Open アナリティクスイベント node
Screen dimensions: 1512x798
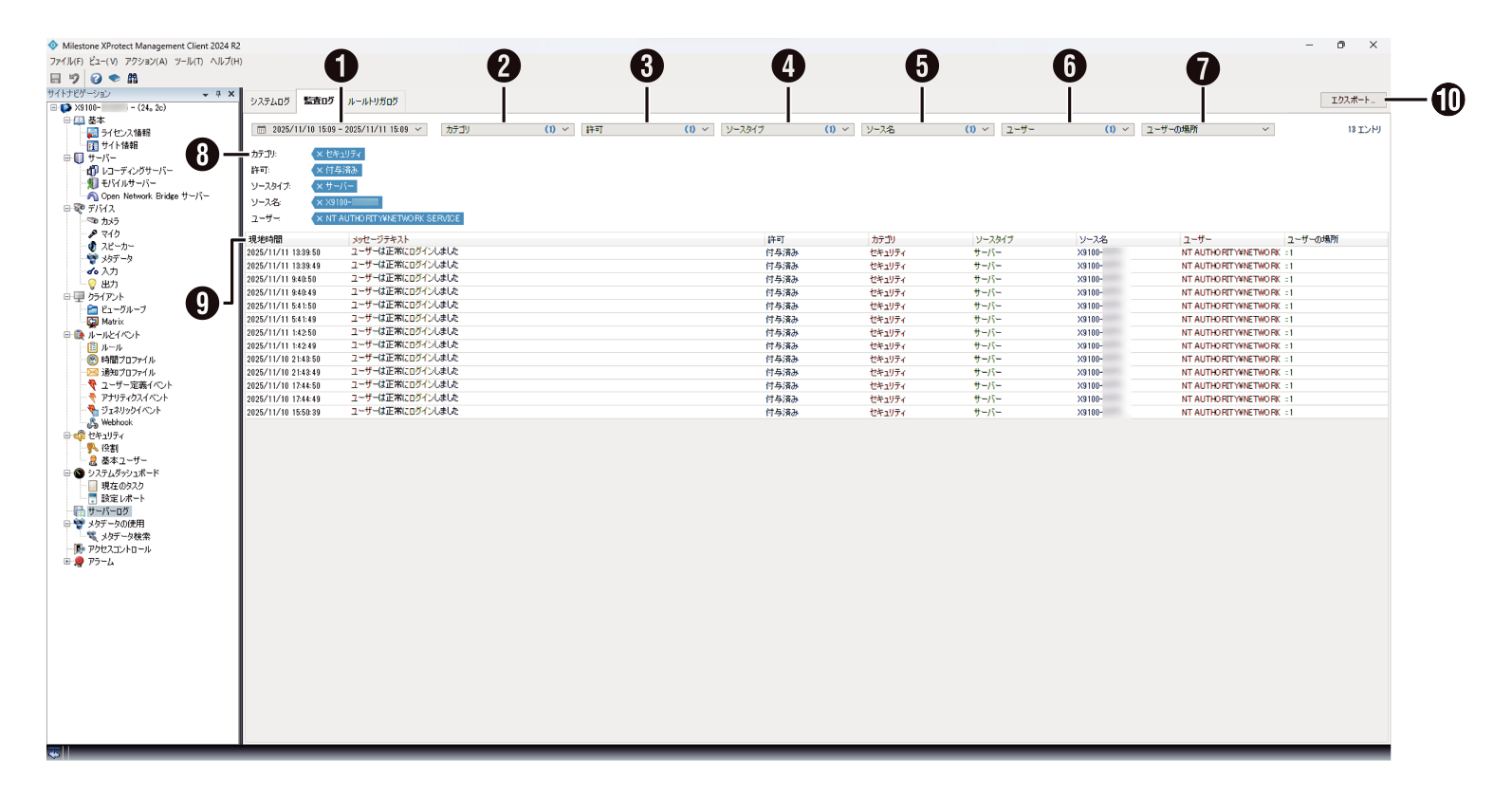pos(135,398)
